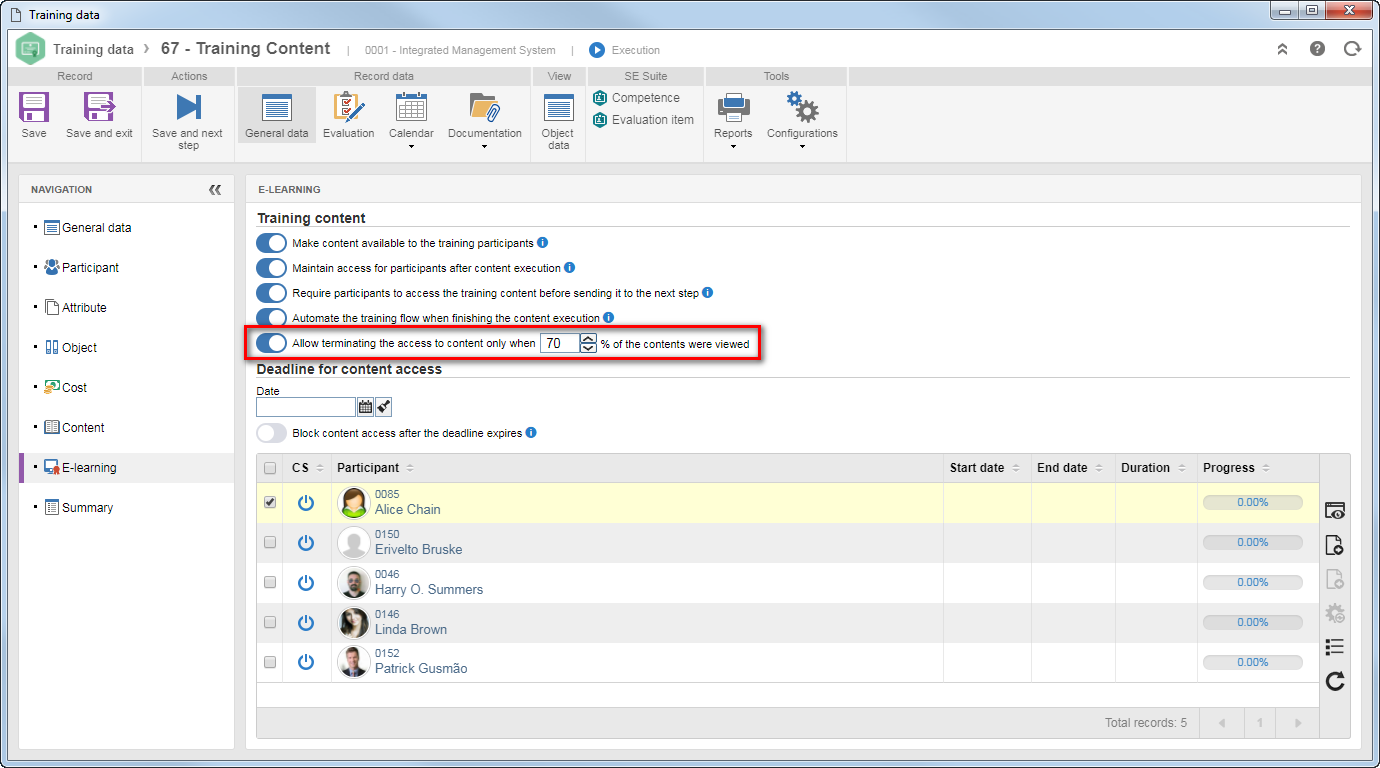Screen dimensions: 1380x768
Task: Click the power icon for Harry O. Summers
Action: click(306, 582)
